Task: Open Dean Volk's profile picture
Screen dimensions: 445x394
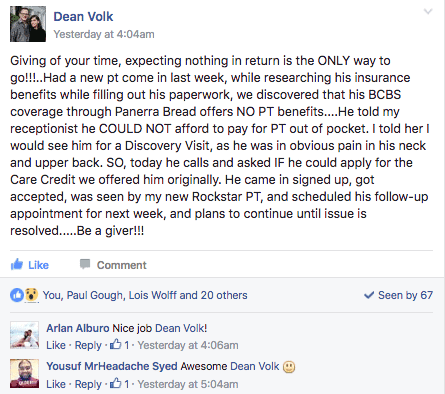Action: 28,24
